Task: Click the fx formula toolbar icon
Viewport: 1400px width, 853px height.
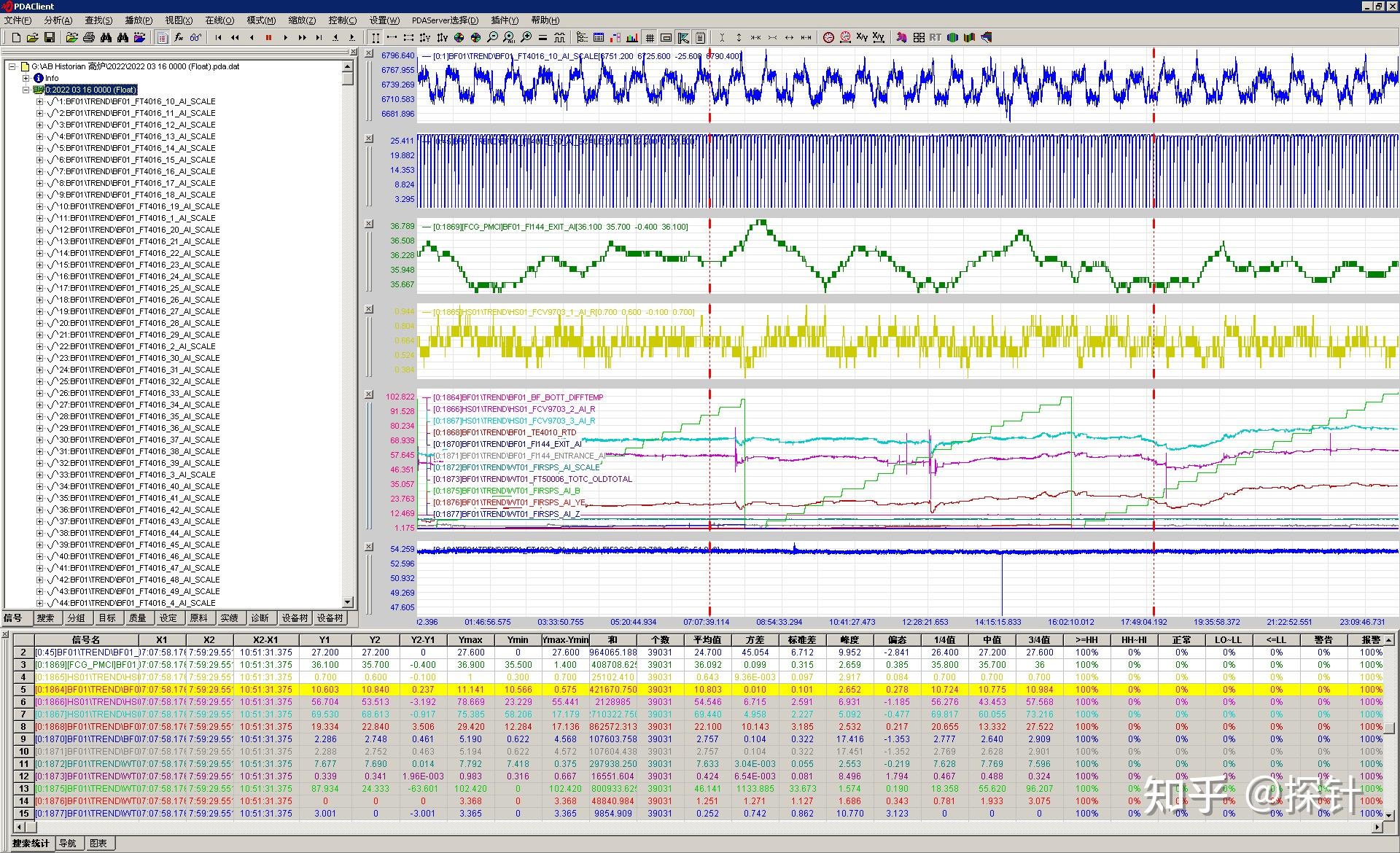Action: tap(179, 37)
